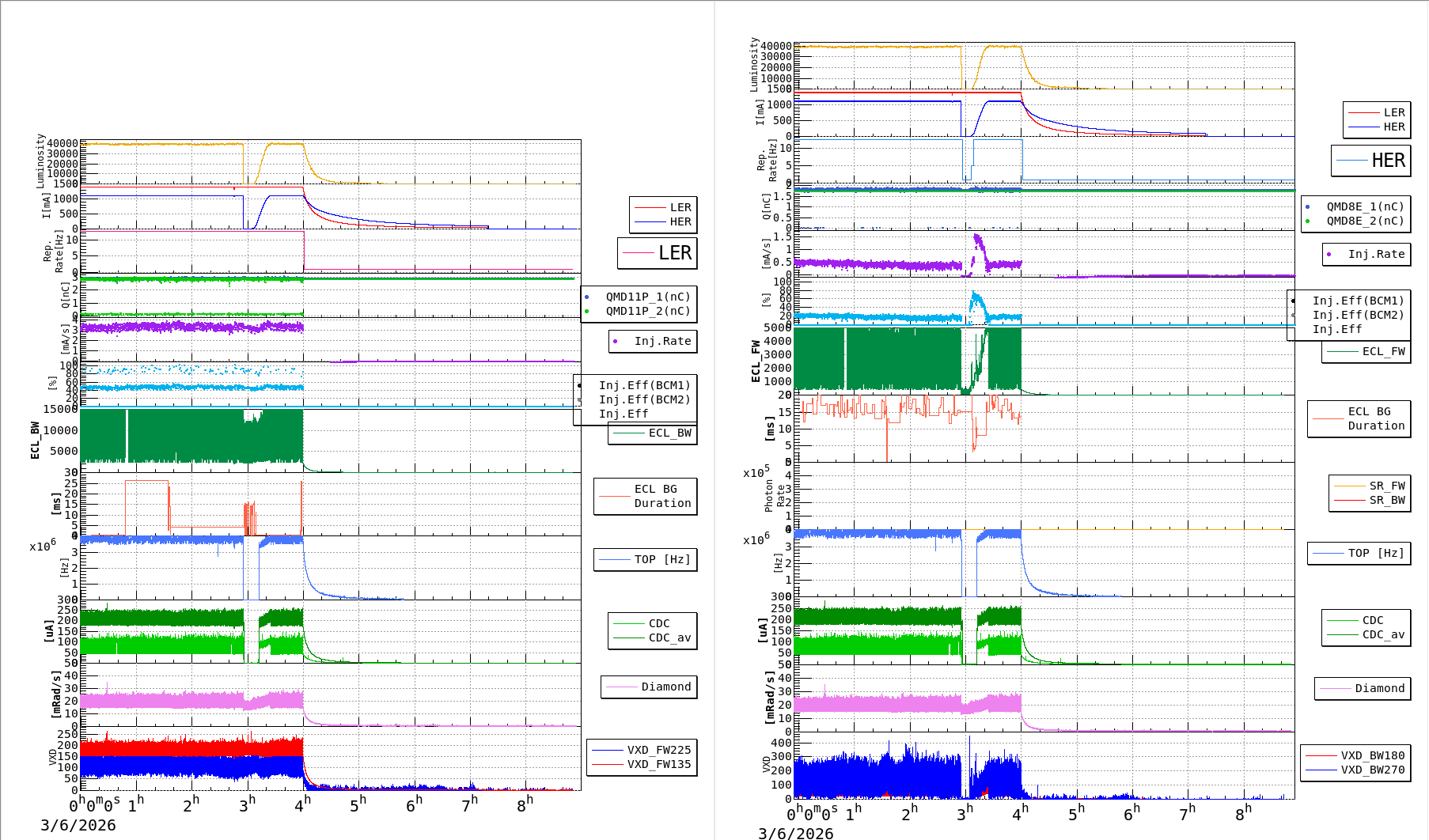1429x840 pixels.
Task: Click the large HER repetition rate legend
Action: [1370, 161]
